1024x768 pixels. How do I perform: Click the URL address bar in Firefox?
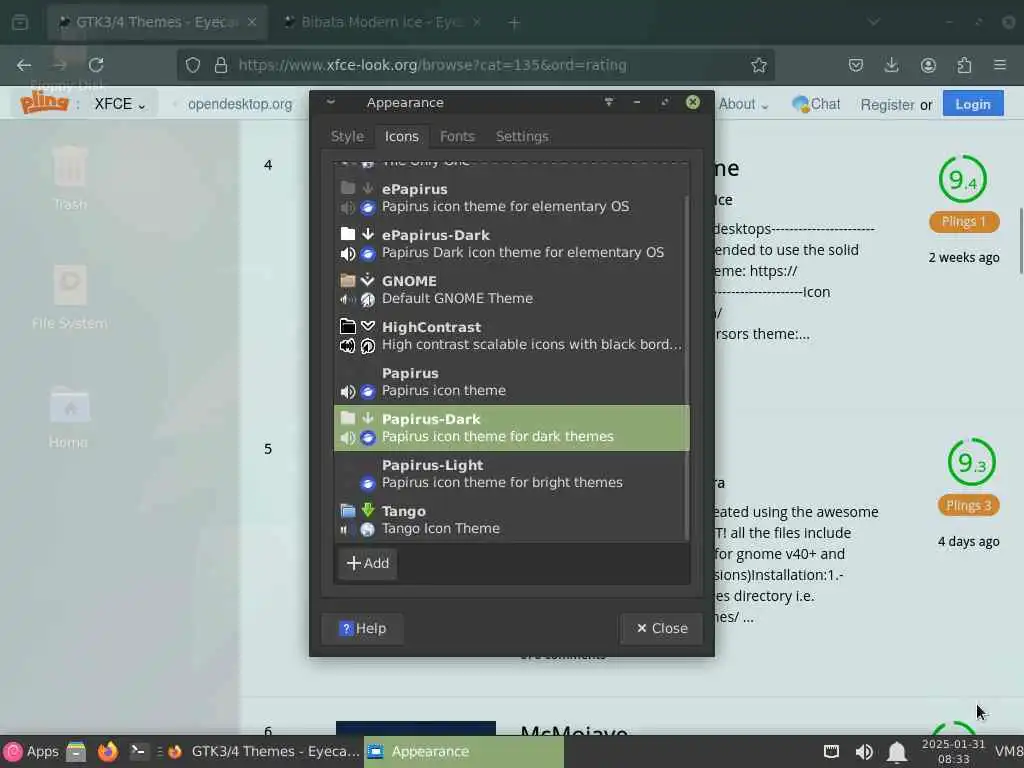(x=475, y=65)
